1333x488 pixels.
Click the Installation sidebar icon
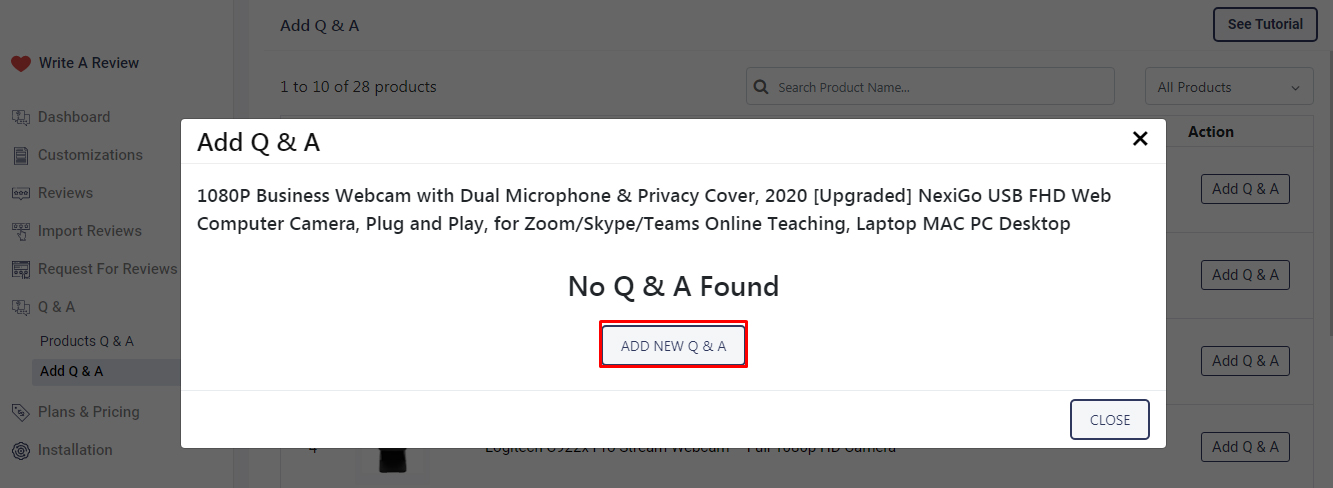pyautogui.click(x=21, y=450)
